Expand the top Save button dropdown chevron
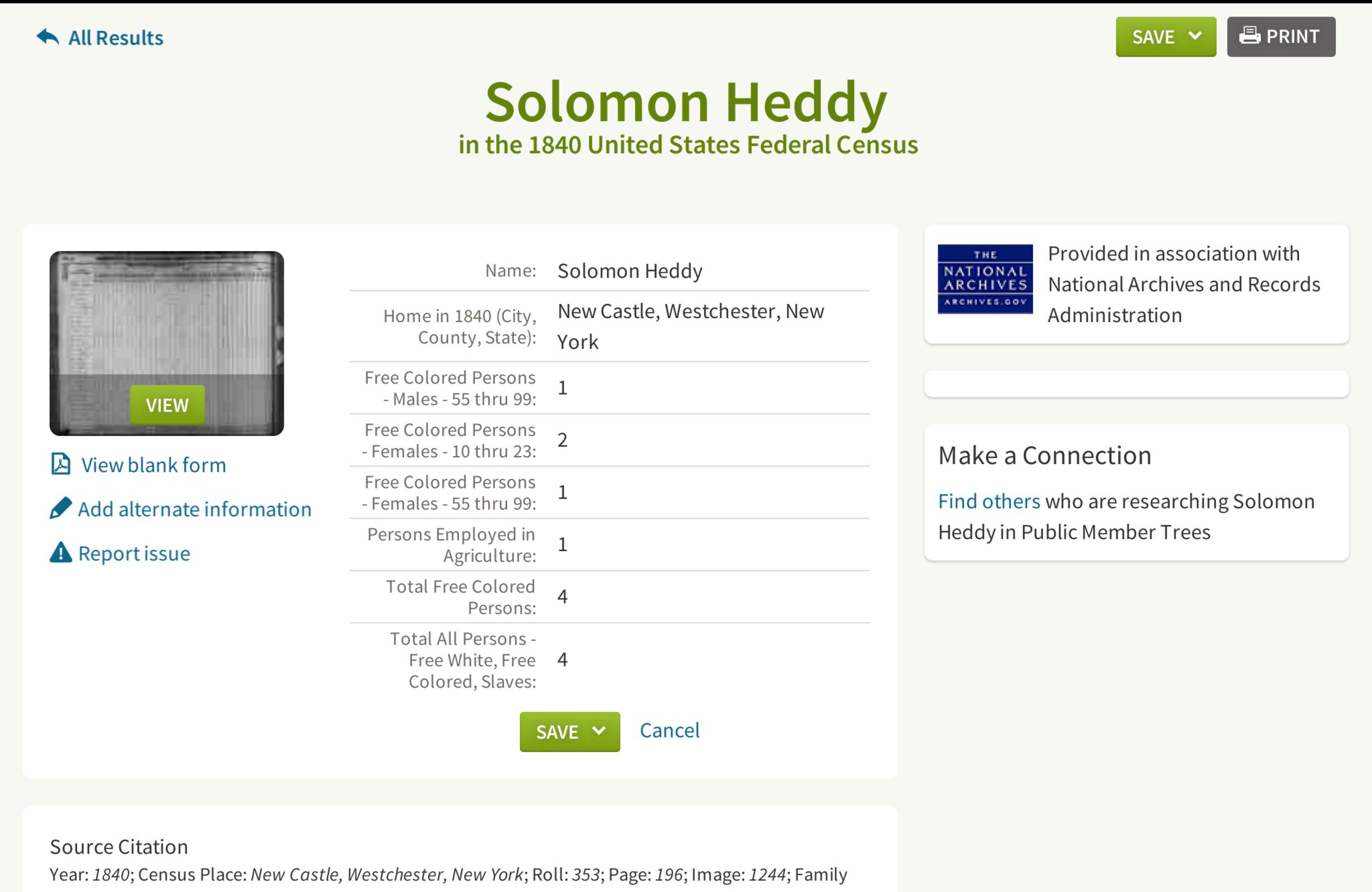Viewport: 1372px width, 892px height. coord(1195,36)
